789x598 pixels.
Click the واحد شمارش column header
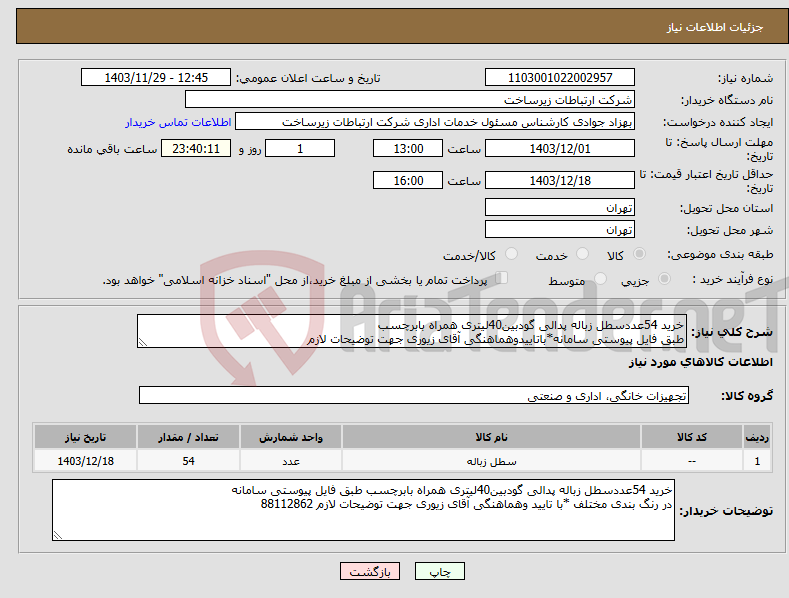(x=291, y=437)
